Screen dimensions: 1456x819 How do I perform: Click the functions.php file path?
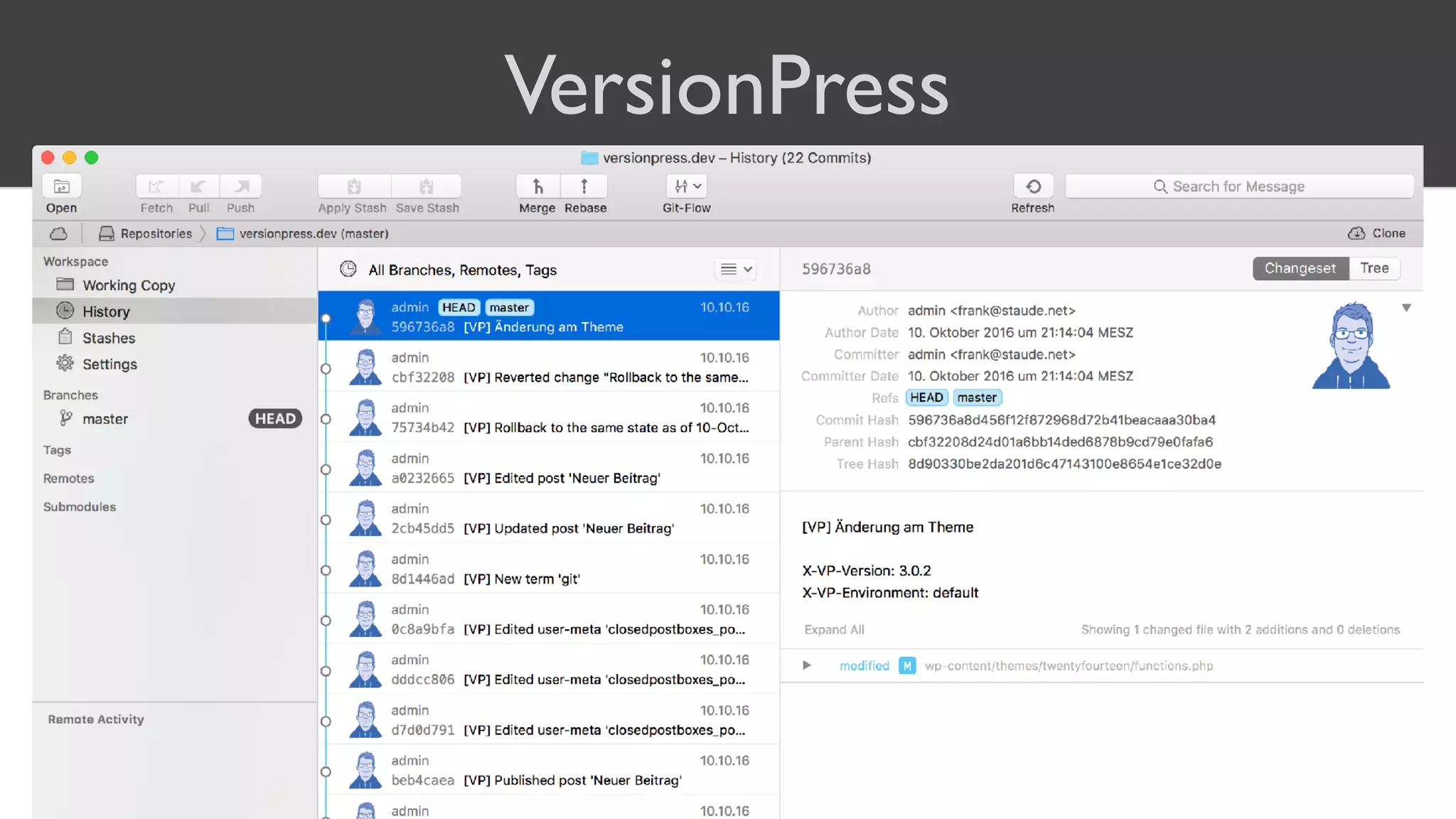point(1069,665)
